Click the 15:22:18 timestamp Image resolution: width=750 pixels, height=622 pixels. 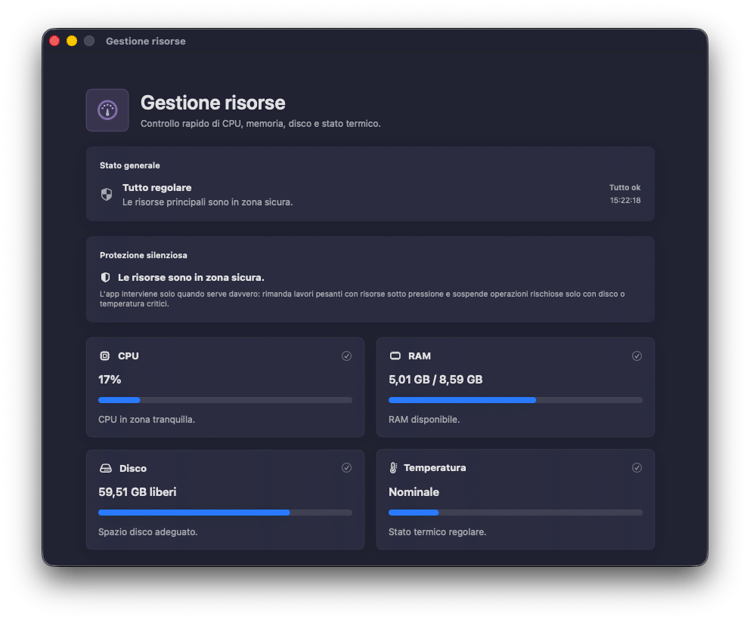[625, 200]
